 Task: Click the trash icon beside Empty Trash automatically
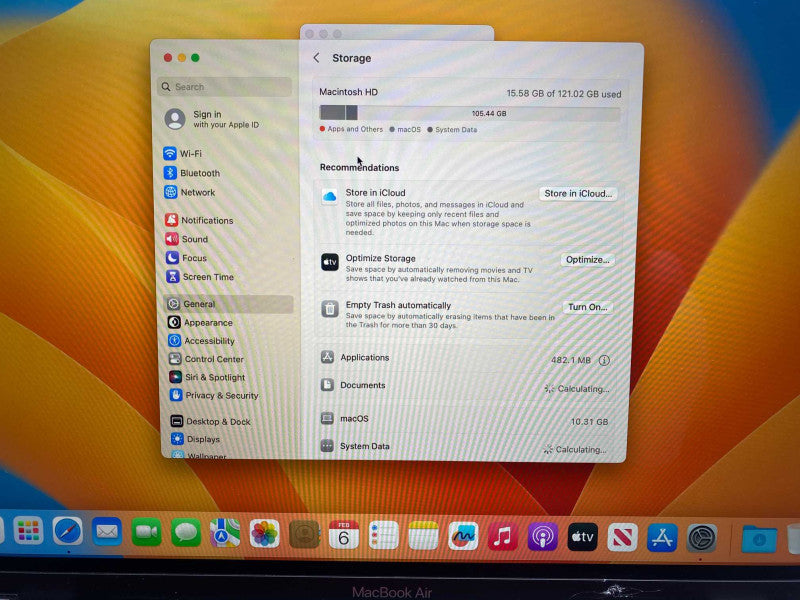[330, 309]
